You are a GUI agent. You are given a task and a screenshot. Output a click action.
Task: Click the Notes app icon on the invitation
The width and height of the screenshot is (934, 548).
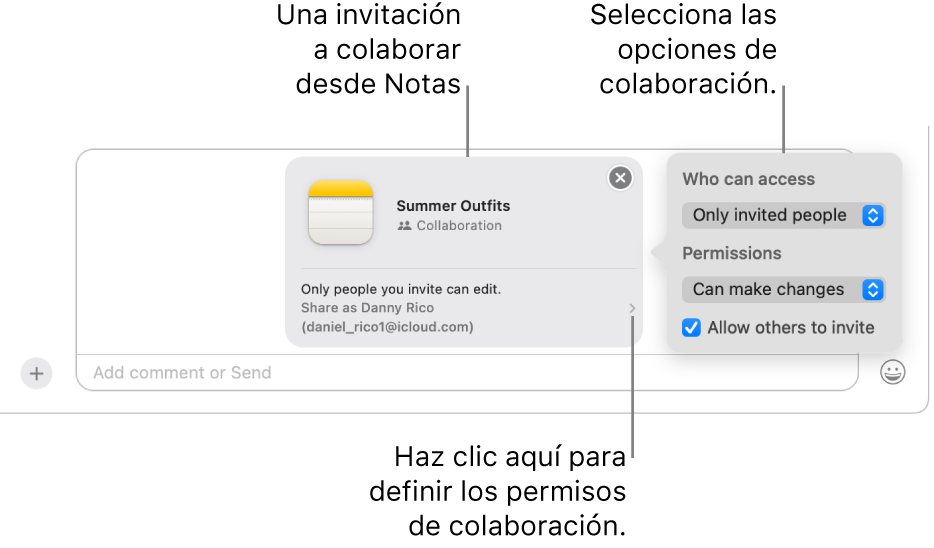(x=341, y=213)
